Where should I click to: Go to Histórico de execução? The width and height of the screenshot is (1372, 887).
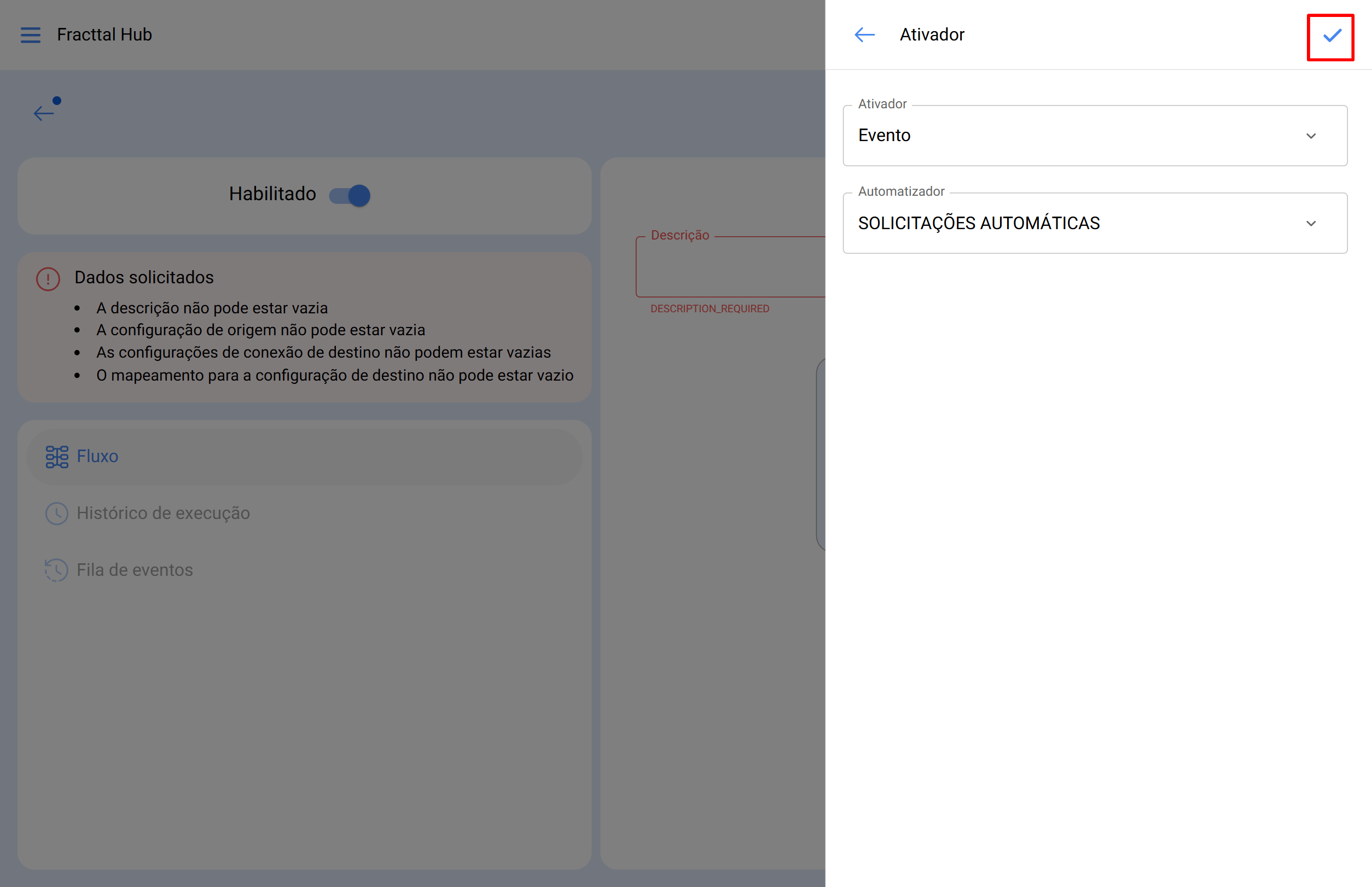pos(163,512)
